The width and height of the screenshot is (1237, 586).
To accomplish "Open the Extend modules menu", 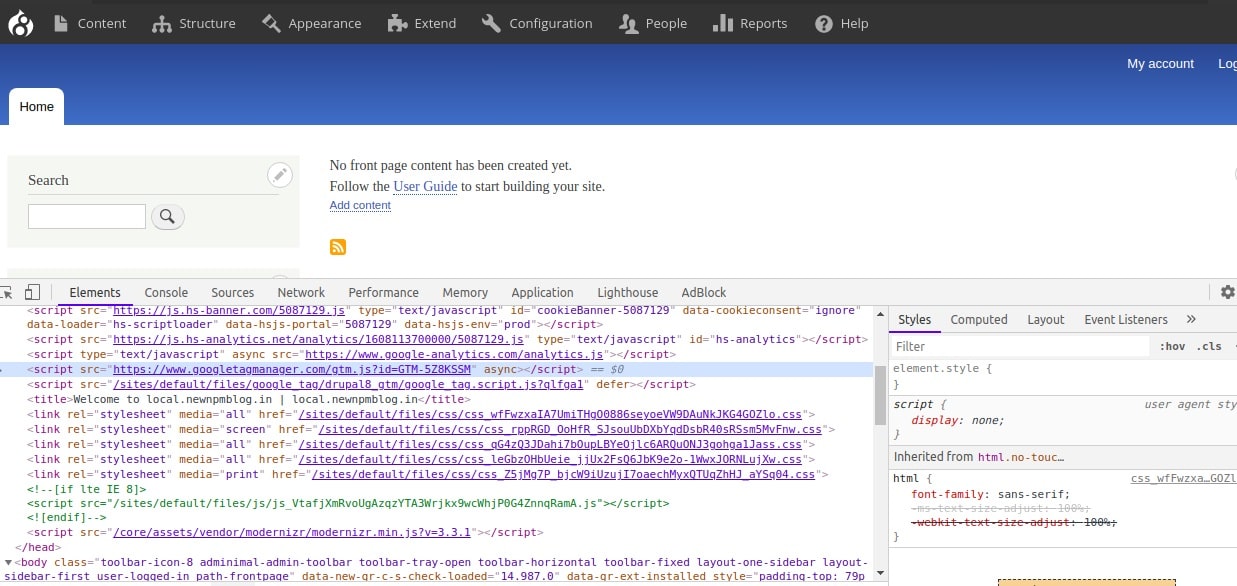I will [x=422, y=23].
